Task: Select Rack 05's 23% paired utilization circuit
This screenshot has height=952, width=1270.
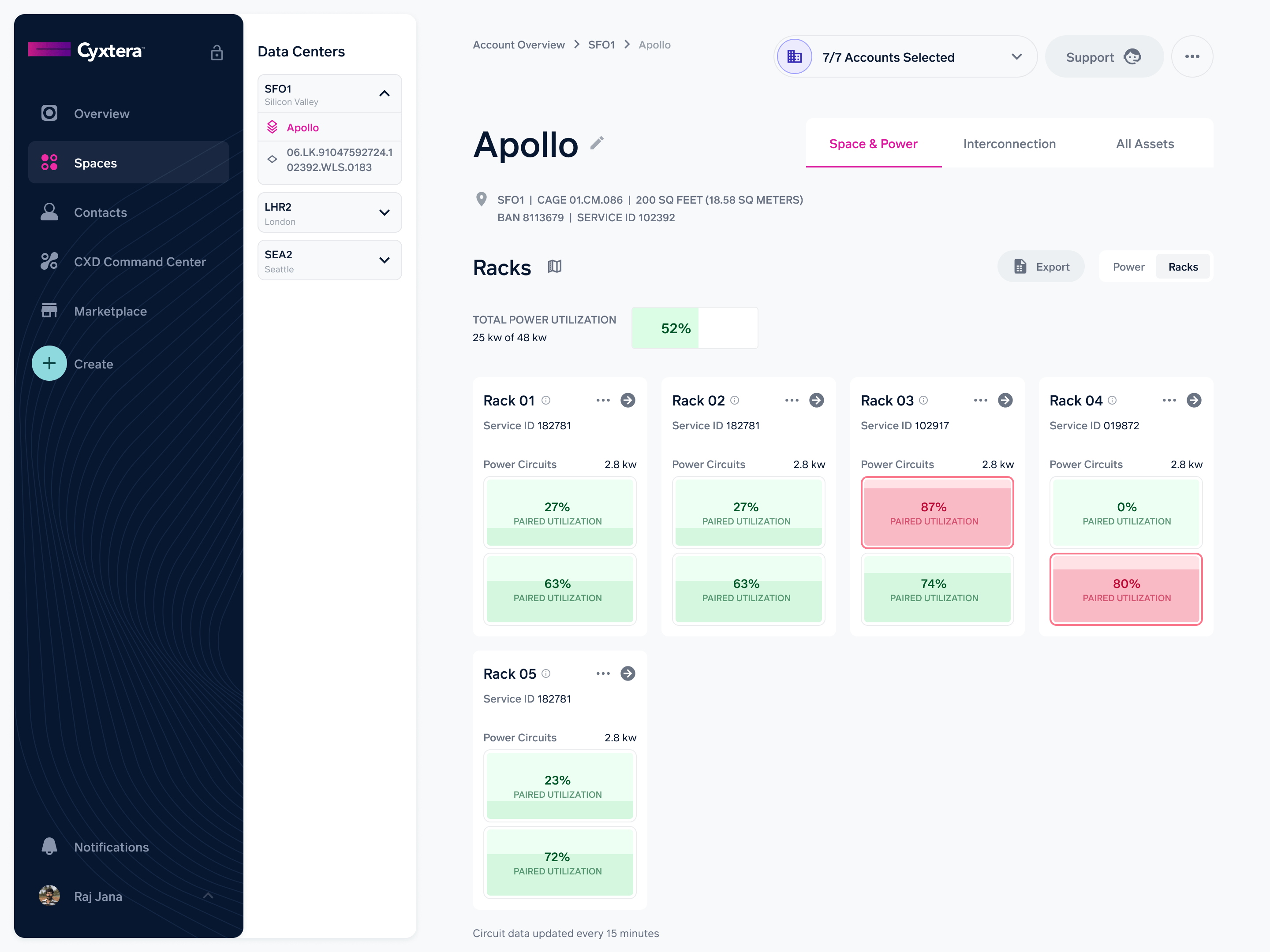Action: tap(560, 786)
